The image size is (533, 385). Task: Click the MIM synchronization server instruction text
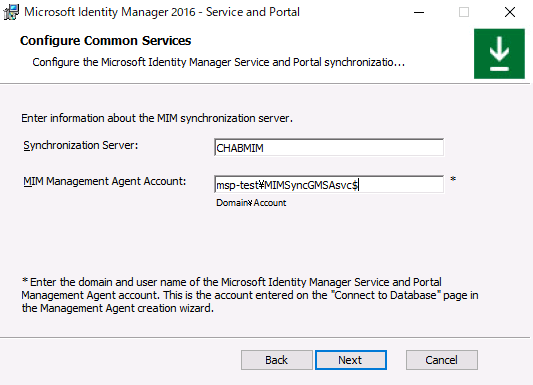click(x=157, y=118)
